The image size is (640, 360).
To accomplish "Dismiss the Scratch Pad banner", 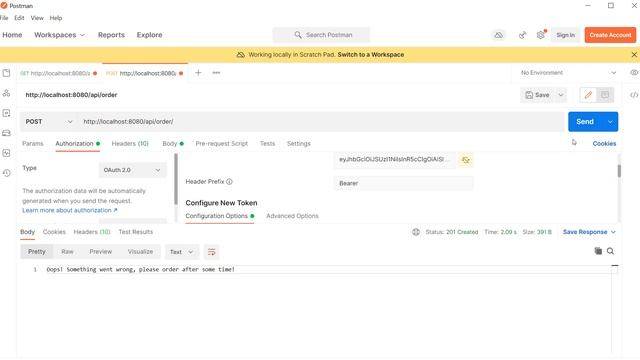I will tap(634, 54).
